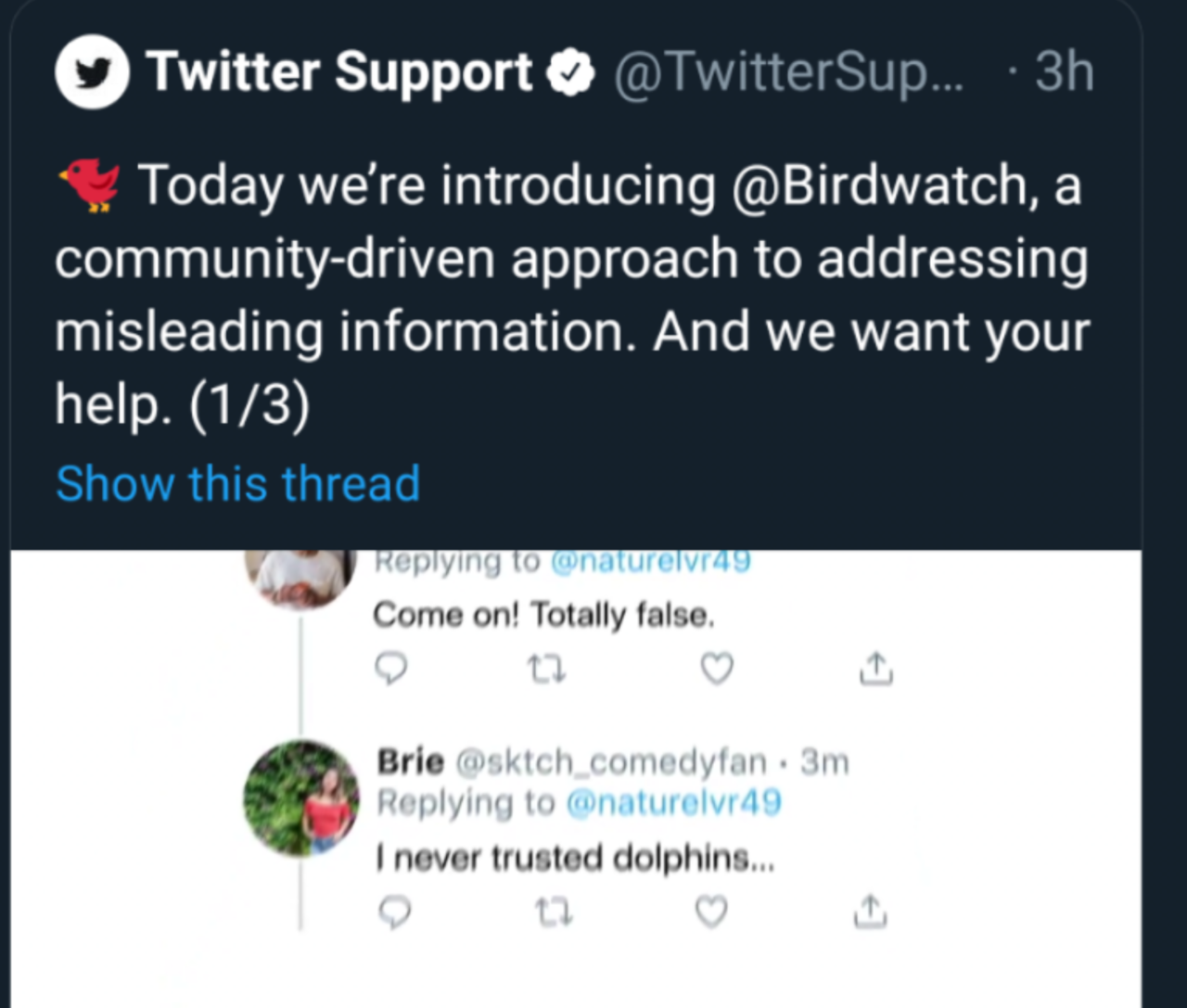Share the 'Come on! Totally false.' reply

pyautogui.click(x=875, y=669)
